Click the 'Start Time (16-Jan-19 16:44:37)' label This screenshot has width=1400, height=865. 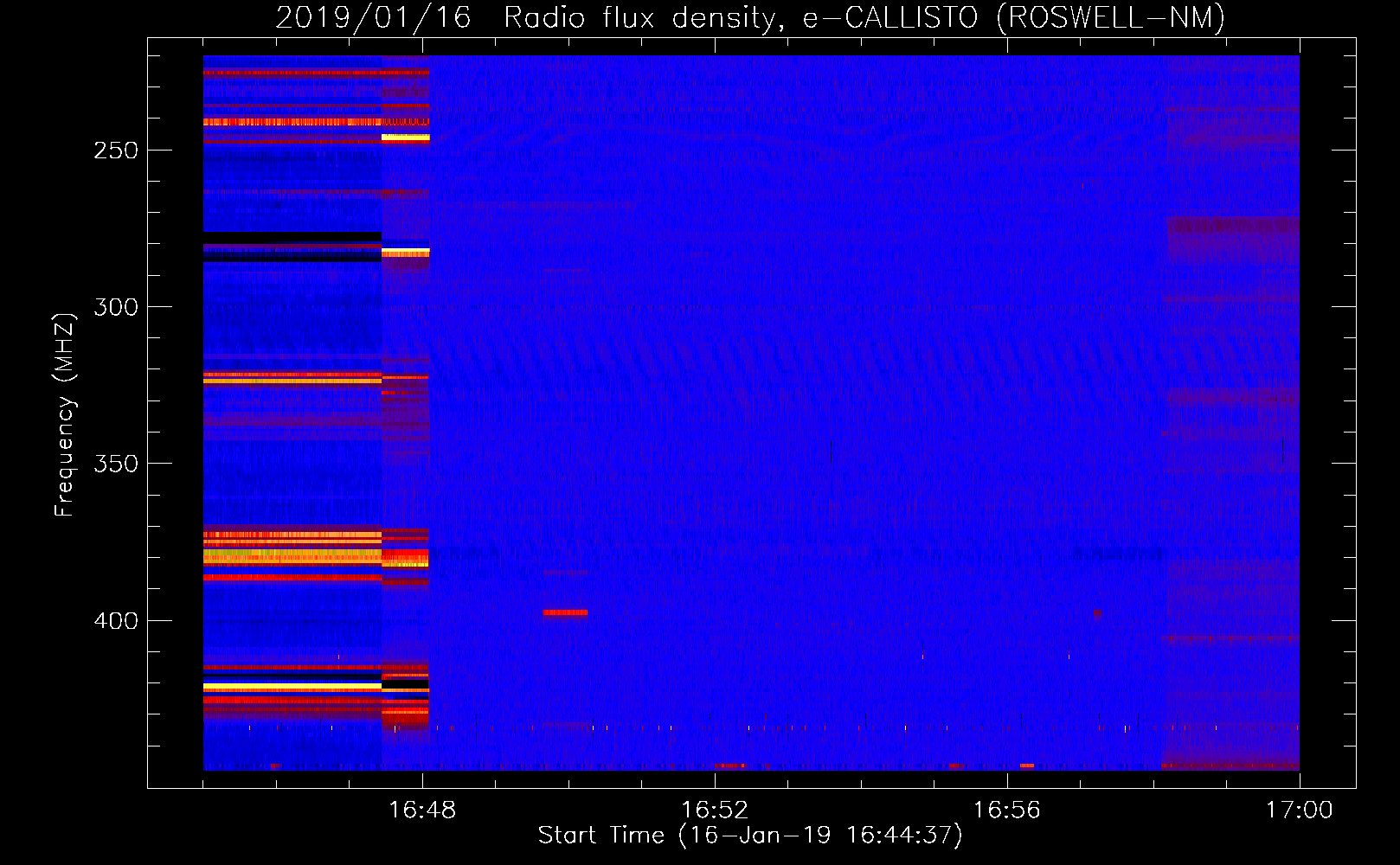coord(750,836)
